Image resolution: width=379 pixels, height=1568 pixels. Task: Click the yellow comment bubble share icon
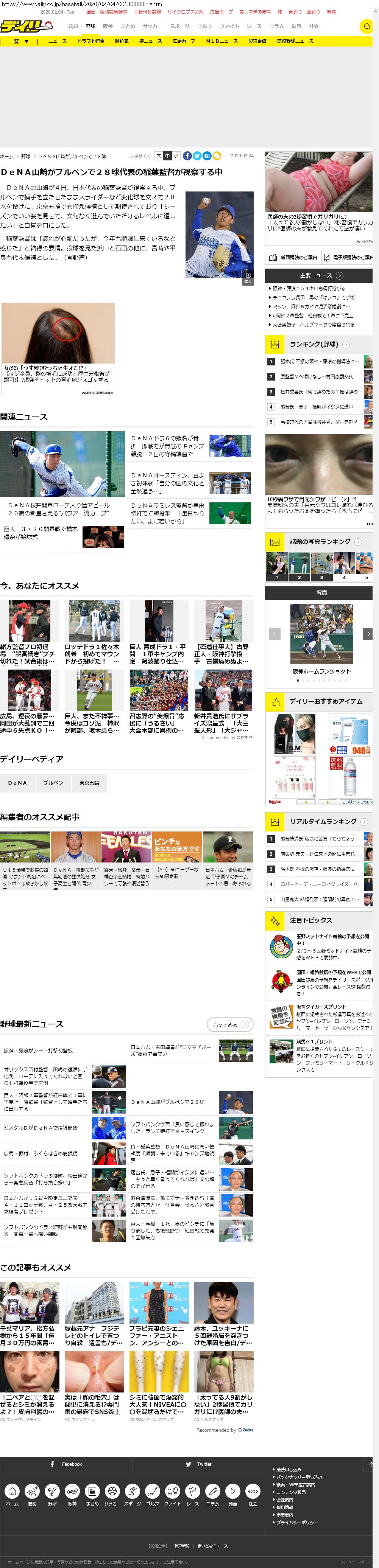(216, 156)
